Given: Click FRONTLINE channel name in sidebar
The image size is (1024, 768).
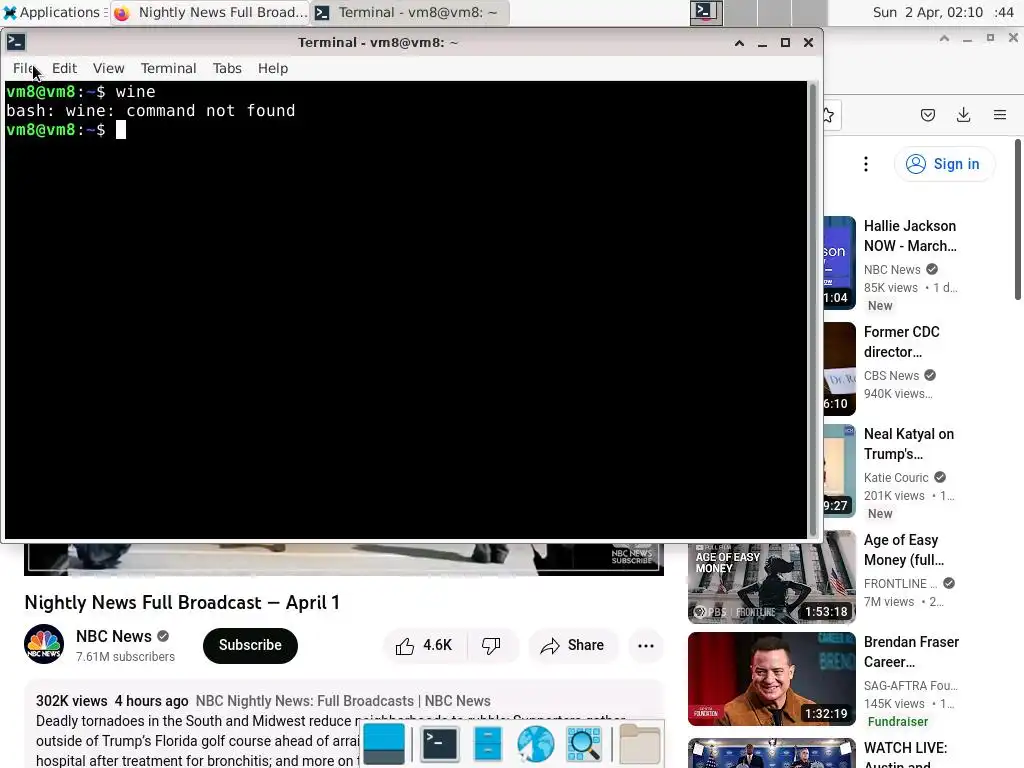Looking at the screenshot, I should coord(901,583).
